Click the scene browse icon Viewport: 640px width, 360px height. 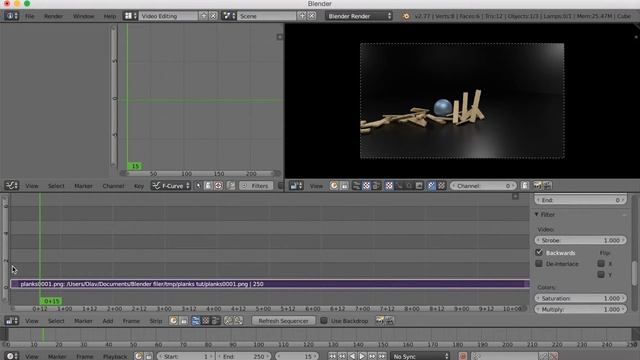(x=228, y=16)
